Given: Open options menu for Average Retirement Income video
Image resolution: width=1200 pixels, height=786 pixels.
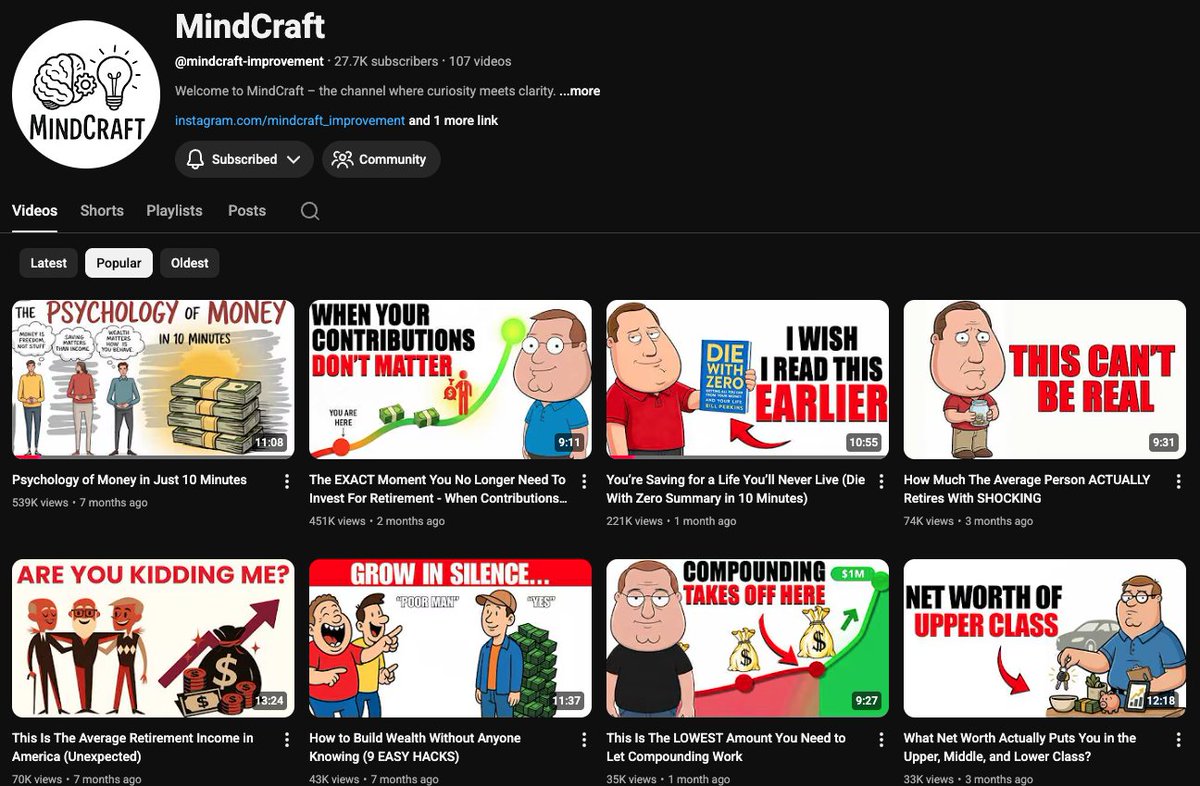Looking at the screenshot, I should pos(287,740).
